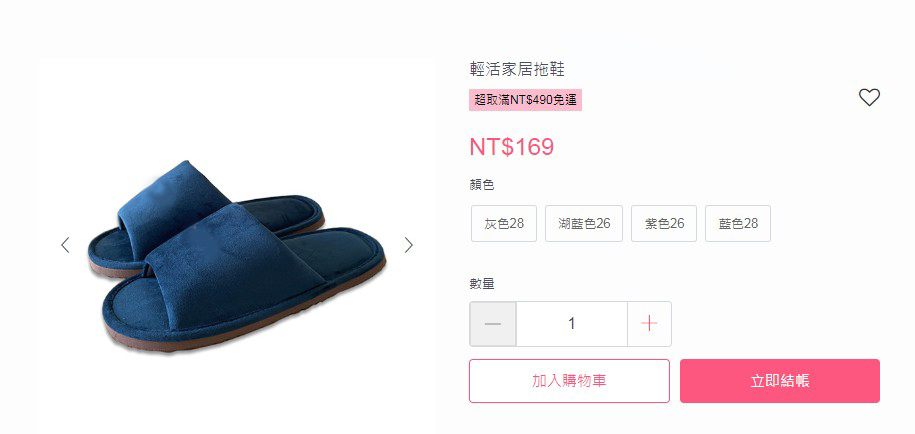The width and height of the screenshot is (915, 434).
Task: Pick the 紫色26 color option
Action: 664,223
